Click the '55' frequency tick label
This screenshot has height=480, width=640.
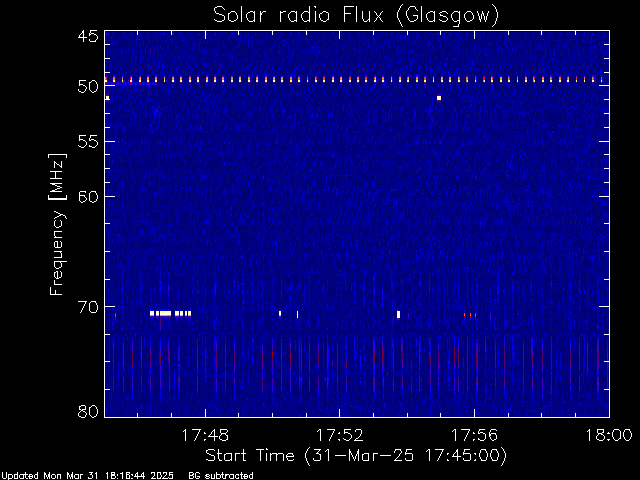coord(88,142)
